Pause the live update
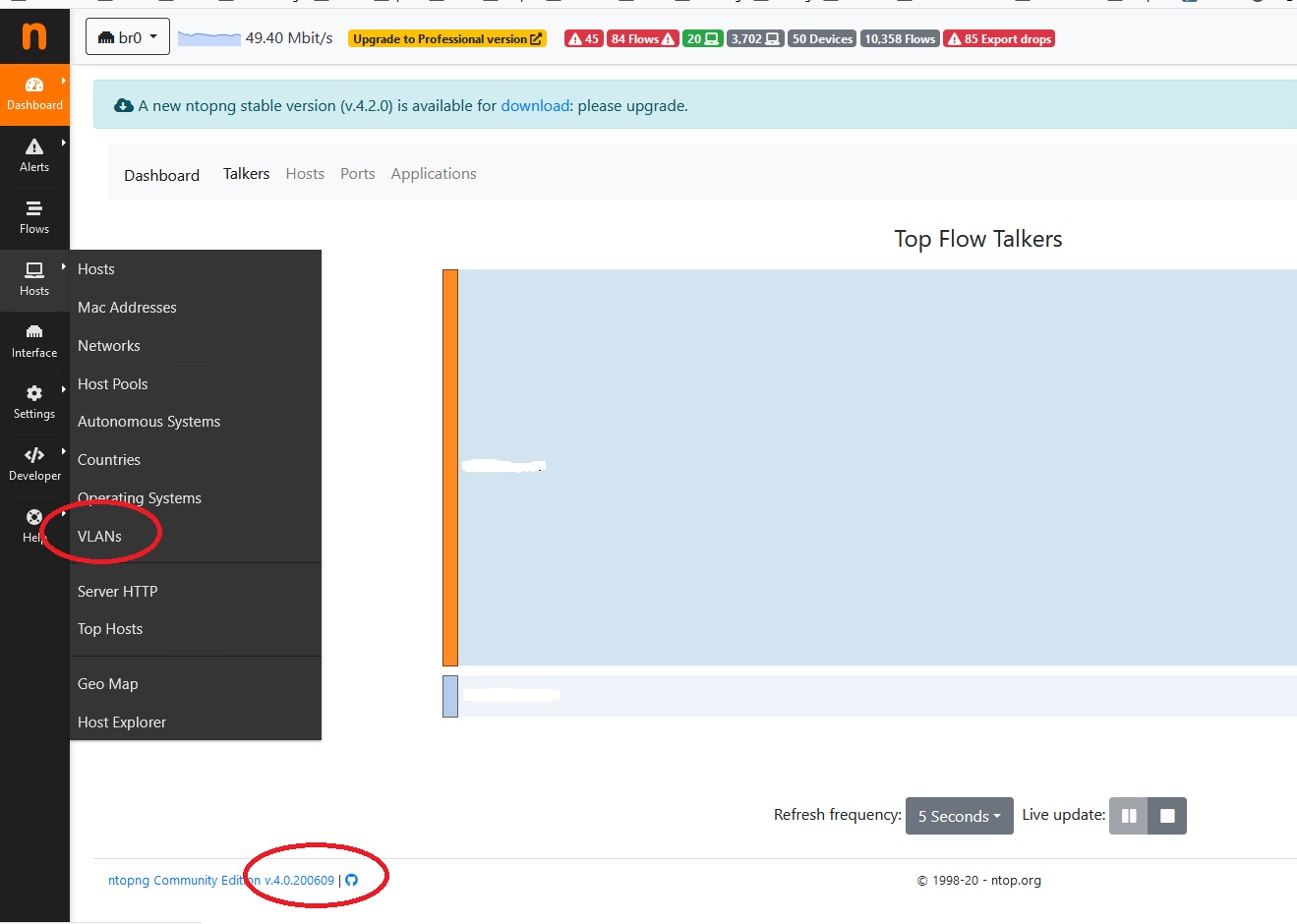1297x924 pixels. (1128, 815)
